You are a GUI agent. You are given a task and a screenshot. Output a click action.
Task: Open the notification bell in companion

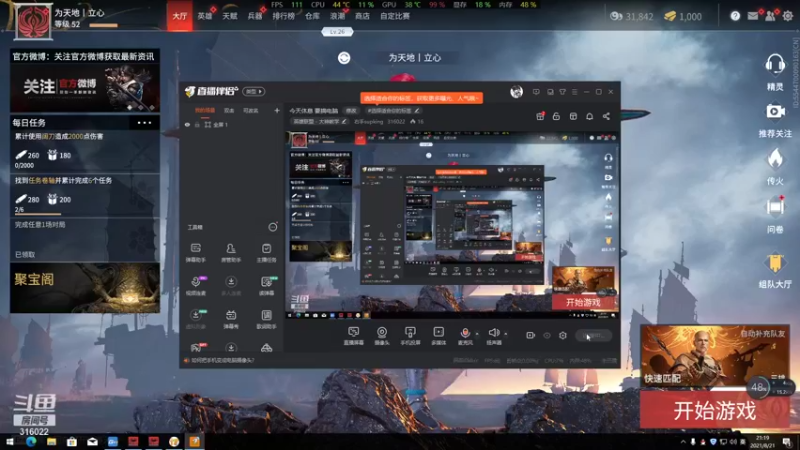pos(590,116)
